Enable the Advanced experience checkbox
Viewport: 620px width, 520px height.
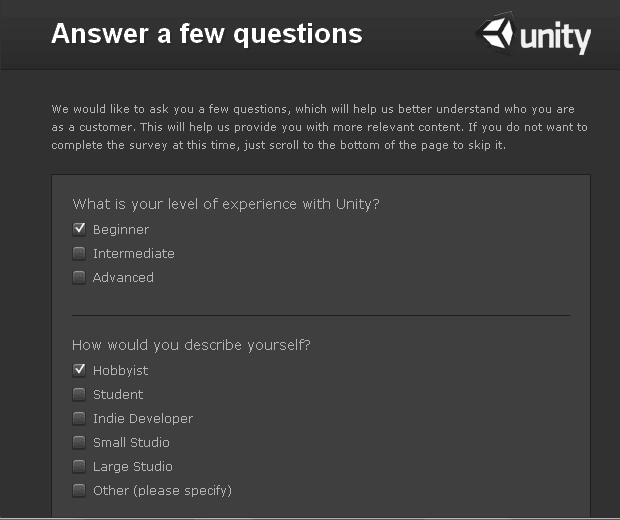(x=79, y=277)
